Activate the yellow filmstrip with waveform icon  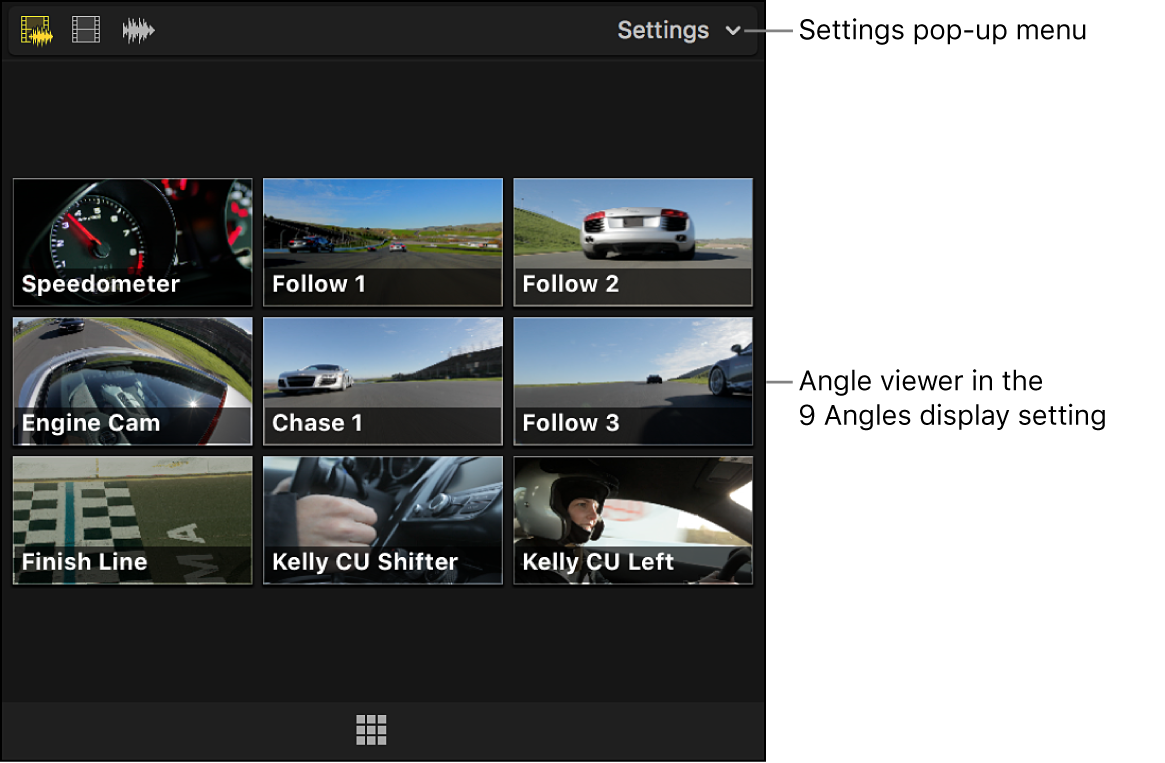(x=36, y=29)
